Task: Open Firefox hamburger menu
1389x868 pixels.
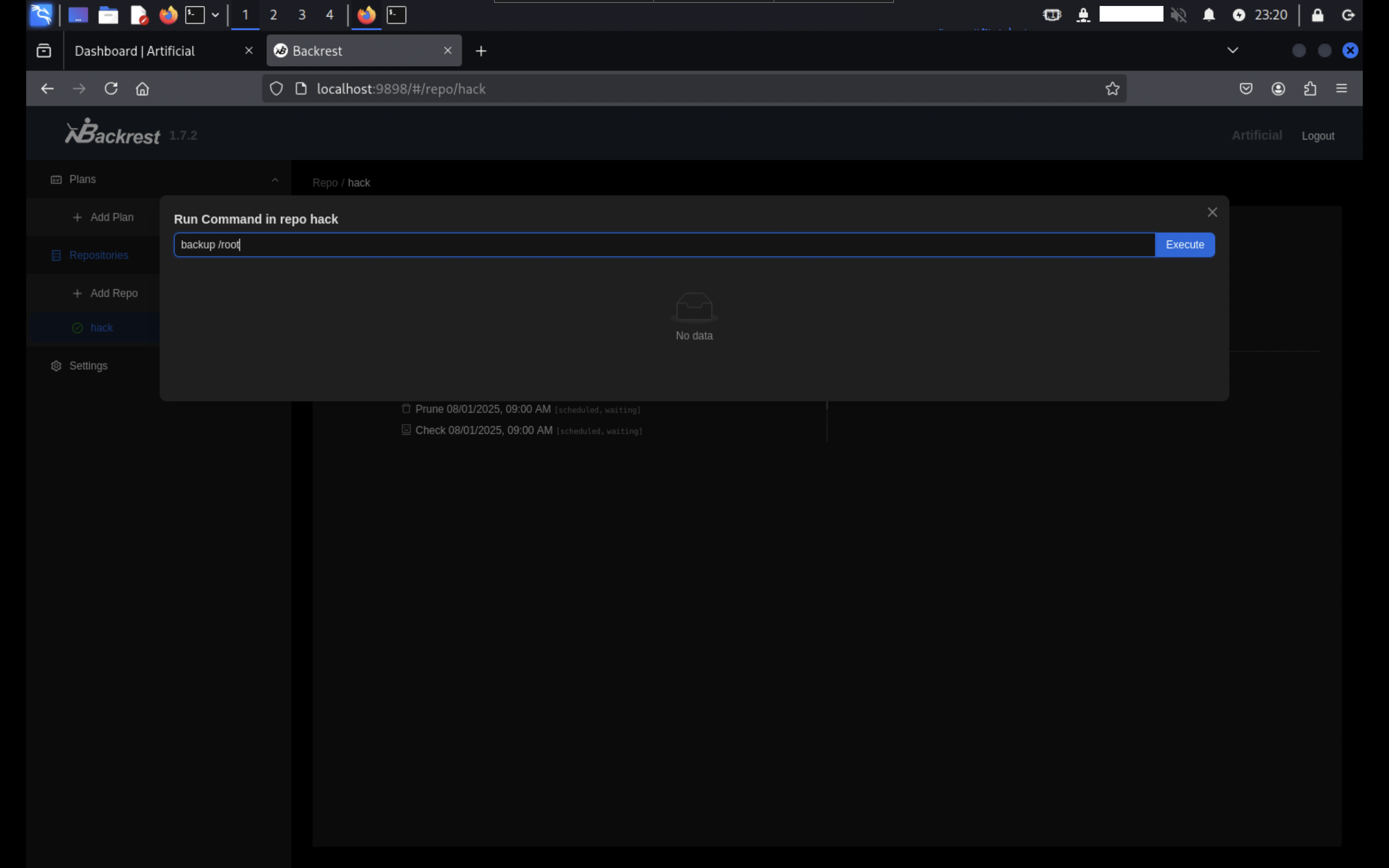Action: point(1341,88)
